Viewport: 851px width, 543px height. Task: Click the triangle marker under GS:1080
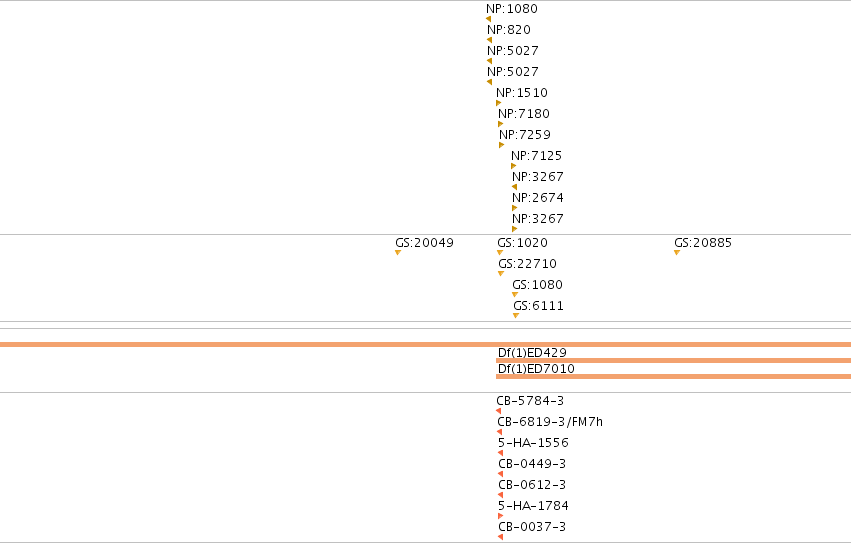[x=515, y=295]
